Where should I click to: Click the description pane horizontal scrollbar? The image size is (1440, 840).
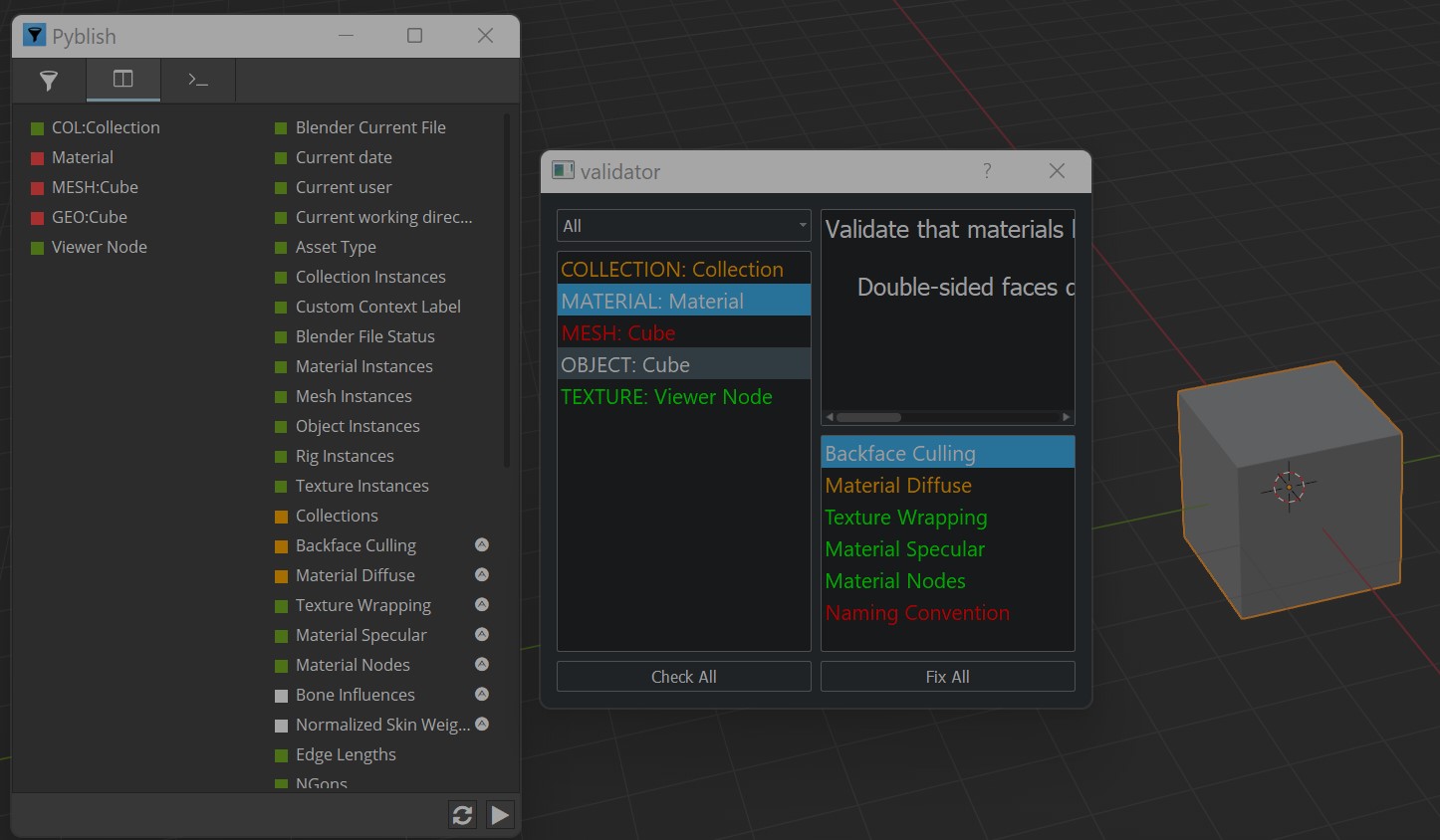(868, 417)
